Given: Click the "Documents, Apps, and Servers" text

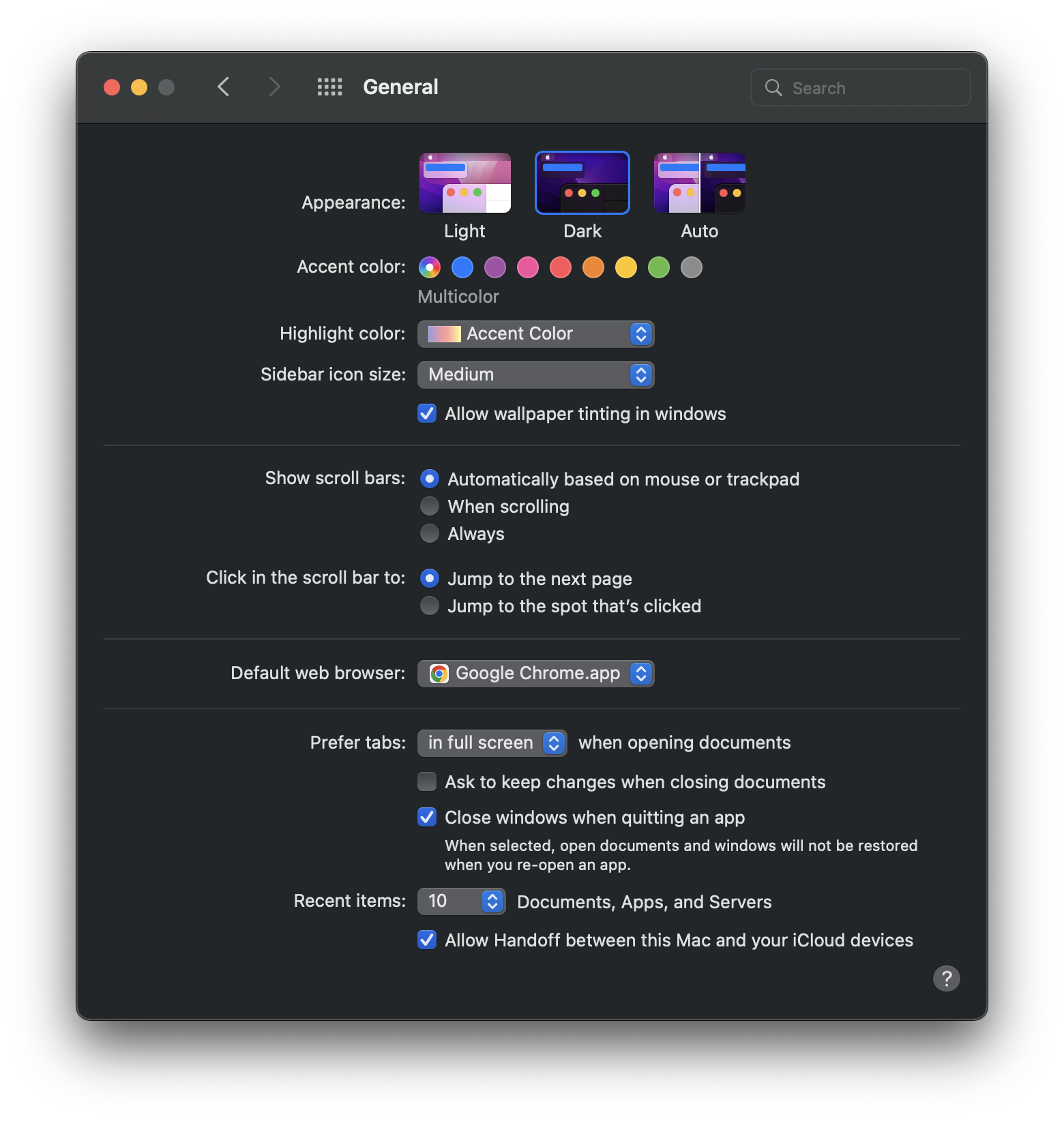Looking at the screenshot, I should [645, 902].
